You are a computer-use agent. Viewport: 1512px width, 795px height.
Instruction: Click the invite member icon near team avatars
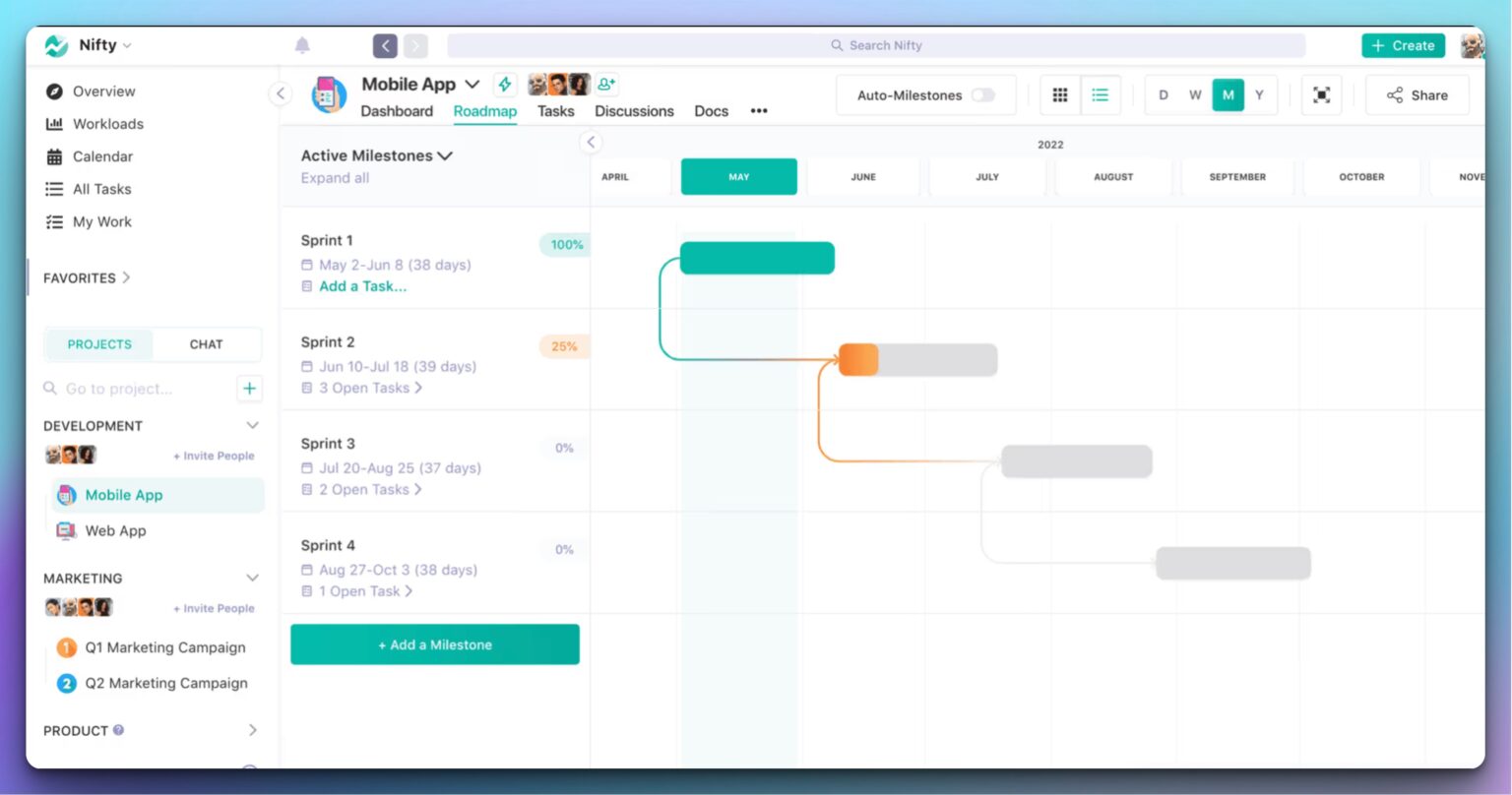(x=605, y=83)
